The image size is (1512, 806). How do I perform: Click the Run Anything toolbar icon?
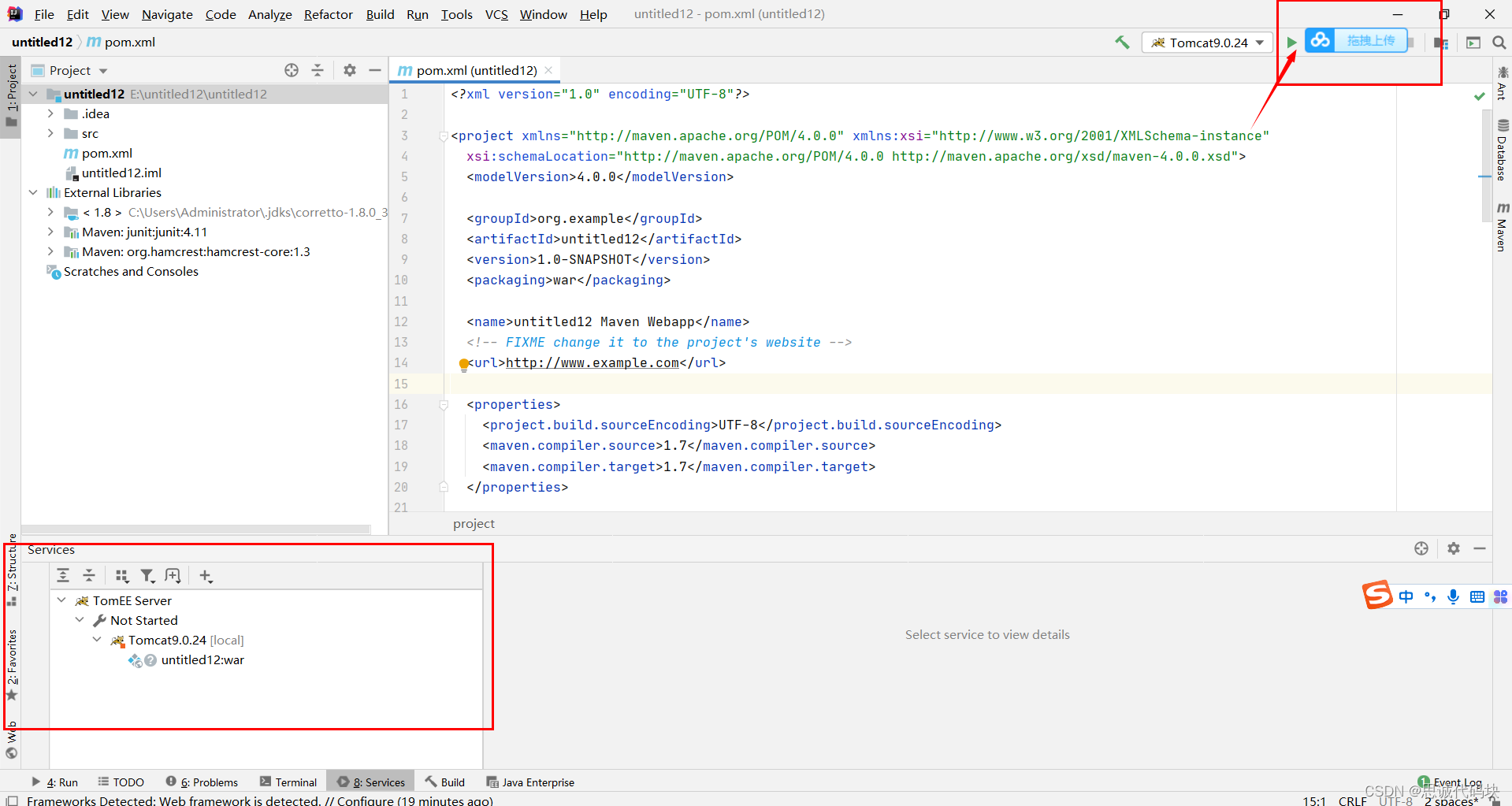coord(1473,43)
